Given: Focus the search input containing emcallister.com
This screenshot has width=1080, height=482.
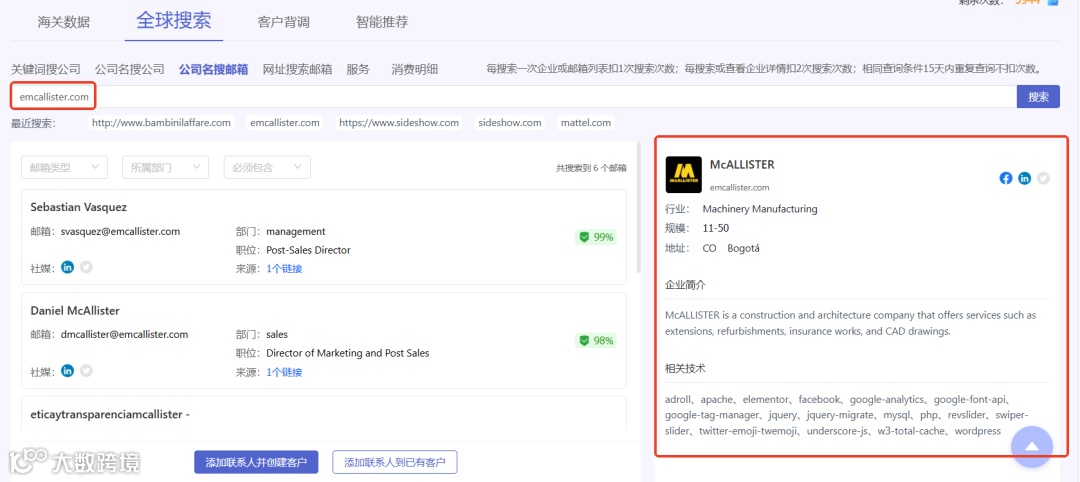Looking at the screenshot, I should click(x=514, y=97).
